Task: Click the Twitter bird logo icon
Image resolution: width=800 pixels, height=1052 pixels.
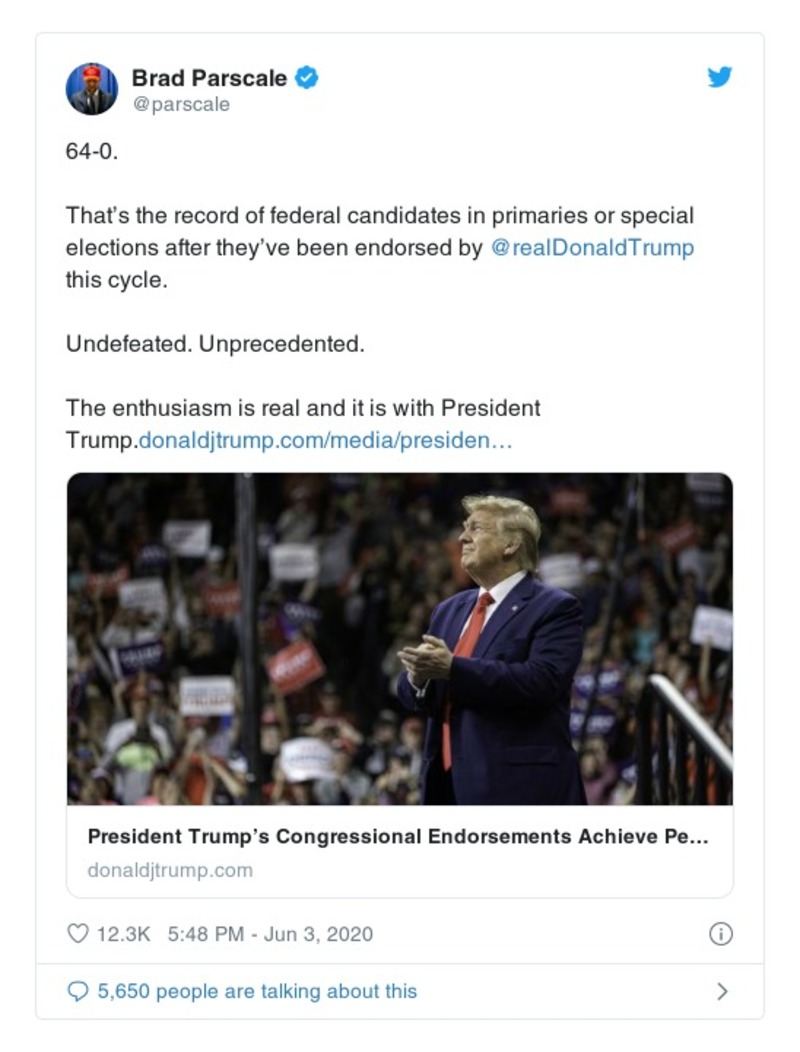Action: click(719, 77)
